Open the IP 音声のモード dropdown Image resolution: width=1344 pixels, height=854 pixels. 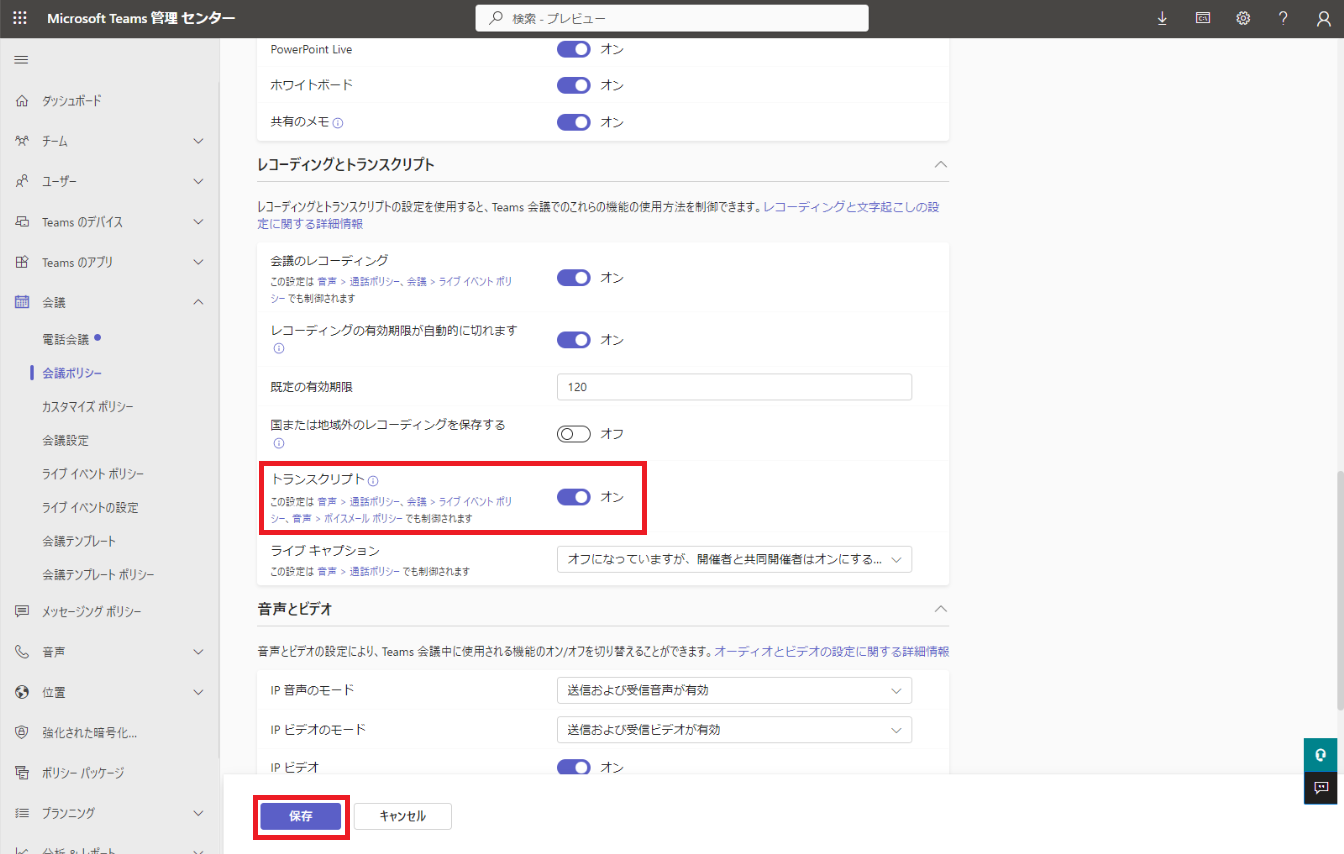[x=734, y=690]
